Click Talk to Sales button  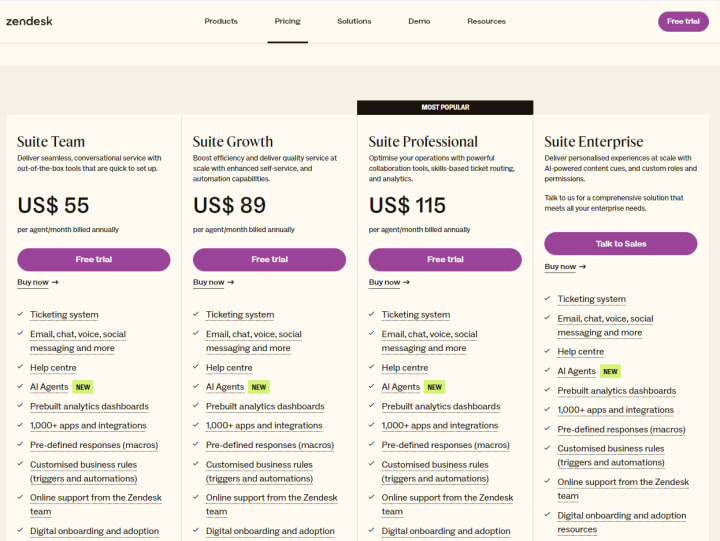tap(621, 243)
